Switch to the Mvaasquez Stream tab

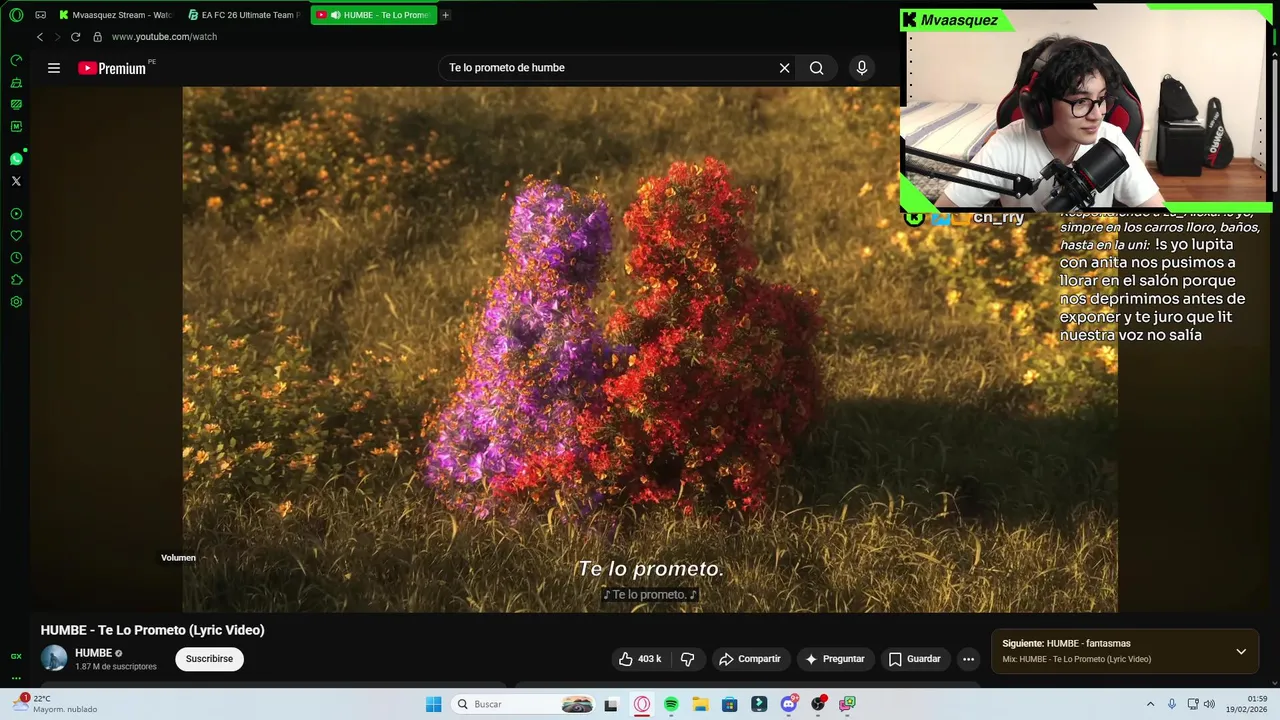click(115, 15)
